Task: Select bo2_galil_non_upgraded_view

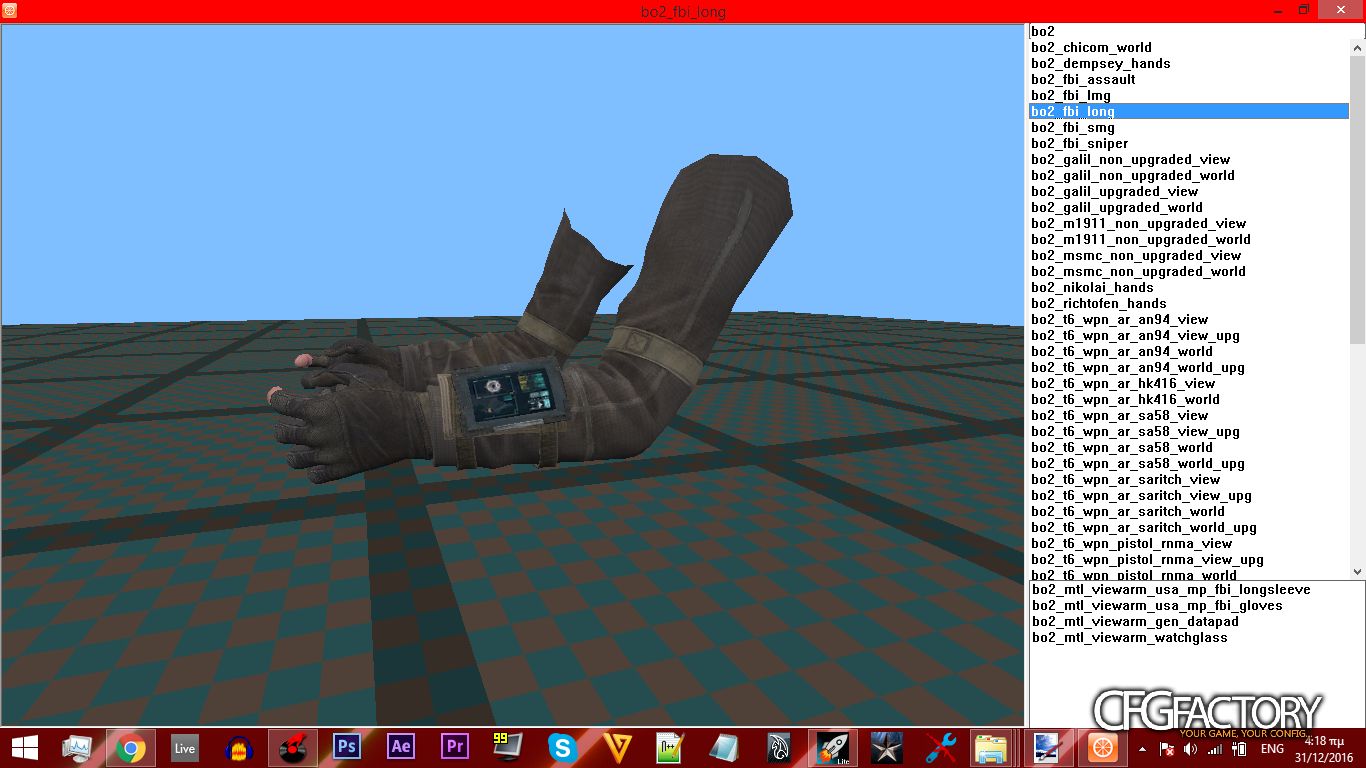Action: 1190,160
